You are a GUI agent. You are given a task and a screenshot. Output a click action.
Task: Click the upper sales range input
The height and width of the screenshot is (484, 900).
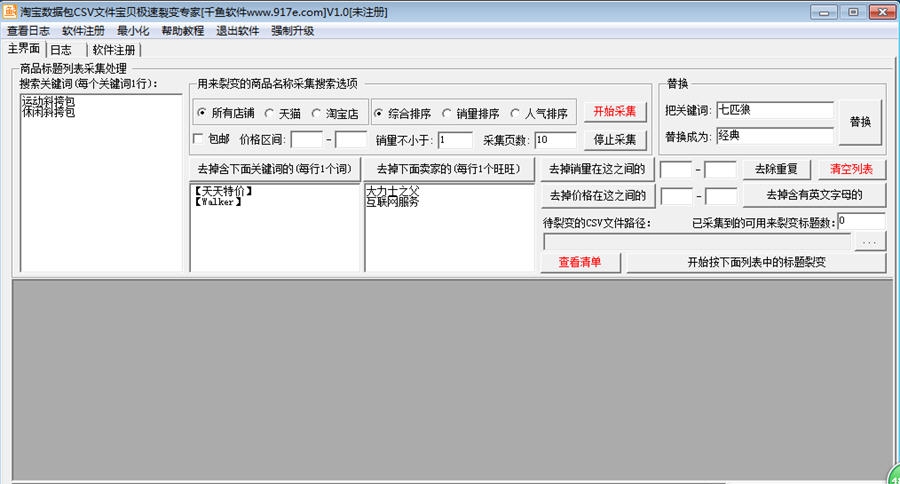coord(720,169)
